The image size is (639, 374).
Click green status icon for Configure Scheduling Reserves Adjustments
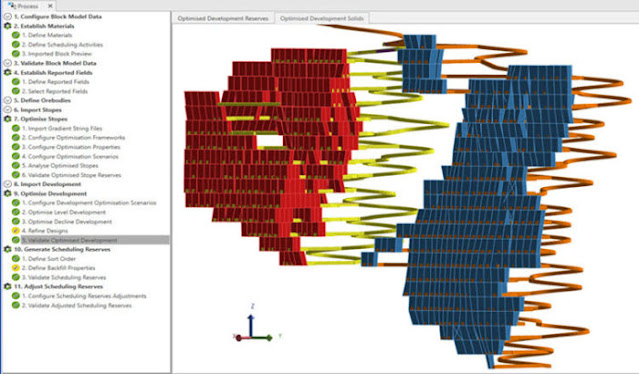point(16,296)
